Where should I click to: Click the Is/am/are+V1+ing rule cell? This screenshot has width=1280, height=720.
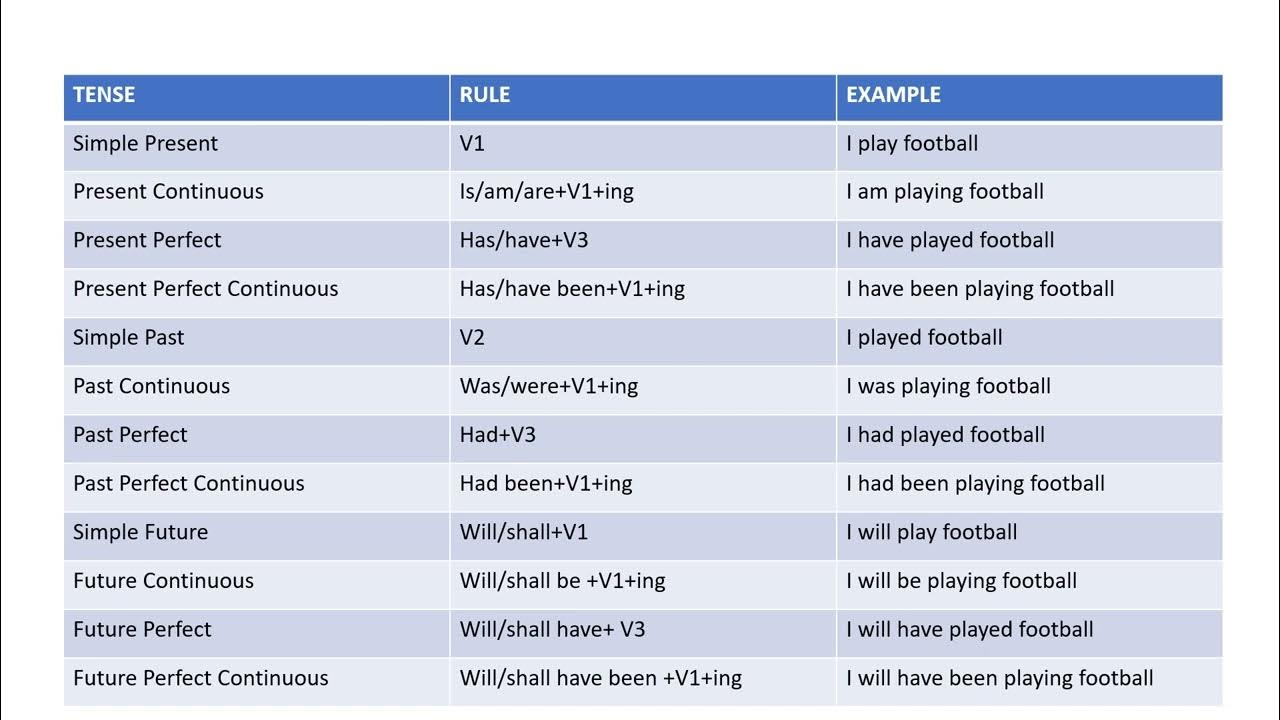(x=547, y=192)
